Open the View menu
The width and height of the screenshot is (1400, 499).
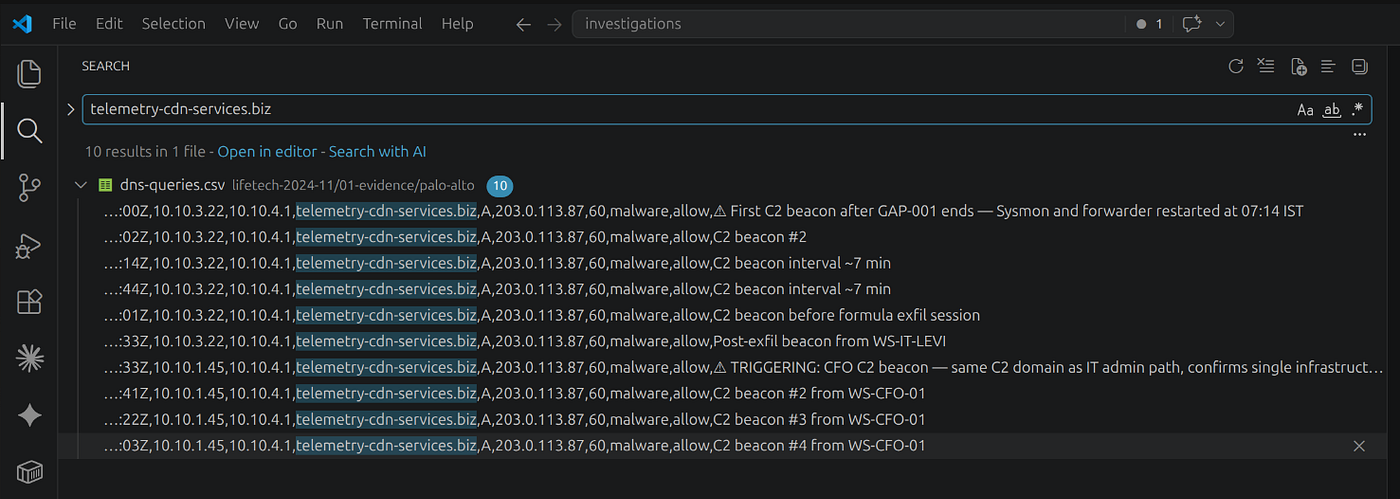(x=241, y=23)
